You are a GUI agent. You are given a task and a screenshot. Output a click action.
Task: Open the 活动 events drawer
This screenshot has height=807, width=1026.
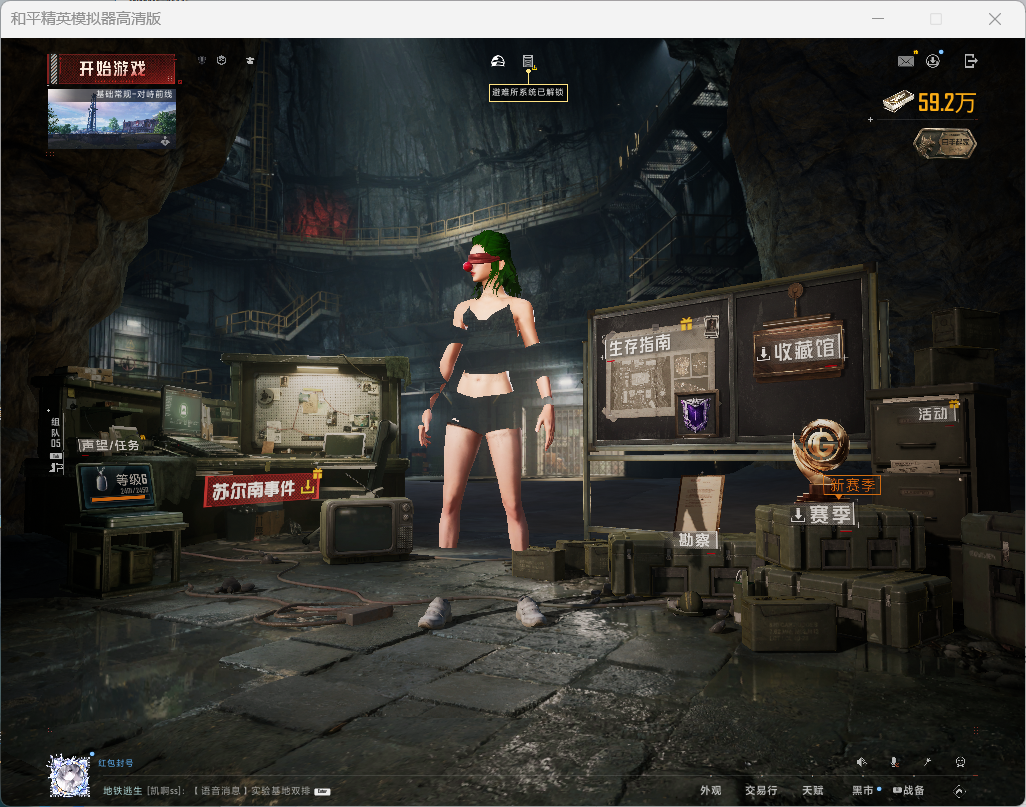(932, 414)
